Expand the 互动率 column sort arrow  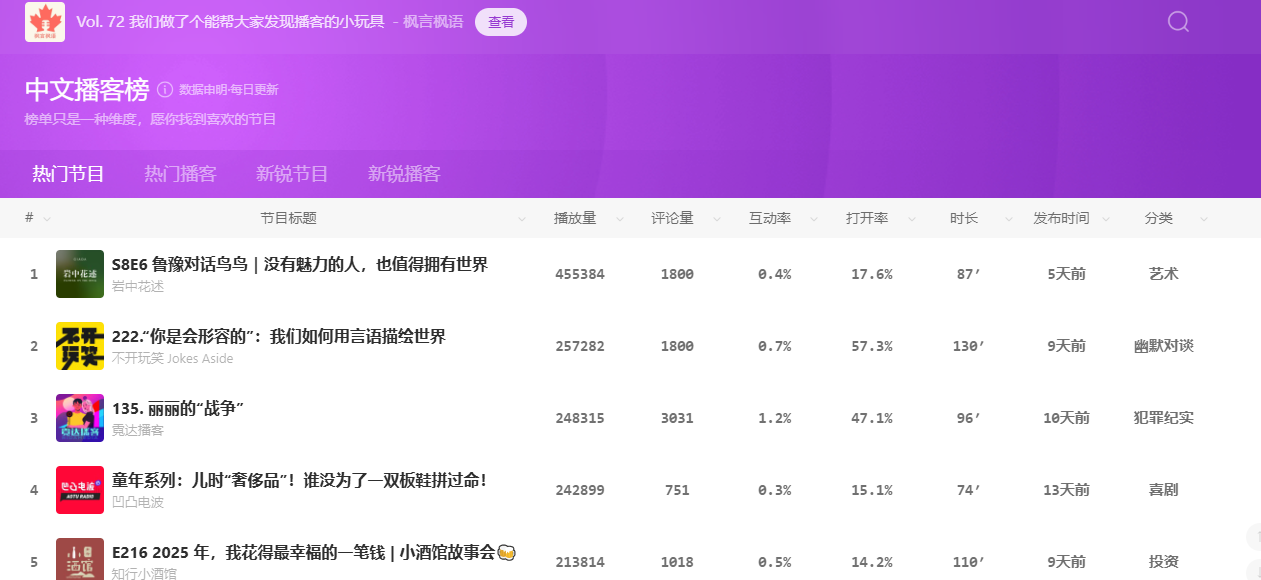pos(814,219)
